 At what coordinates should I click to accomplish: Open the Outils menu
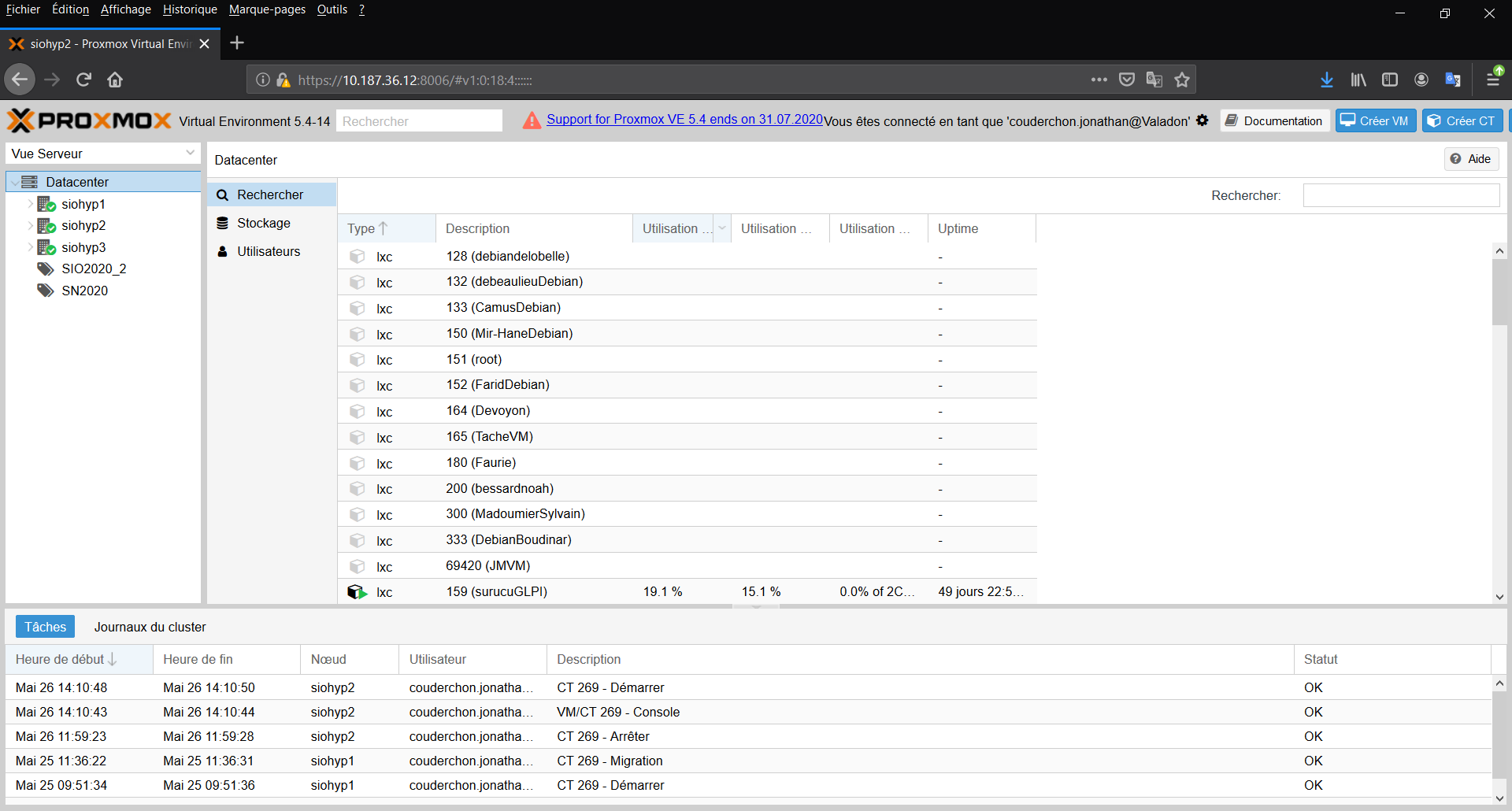click(332, 9)
